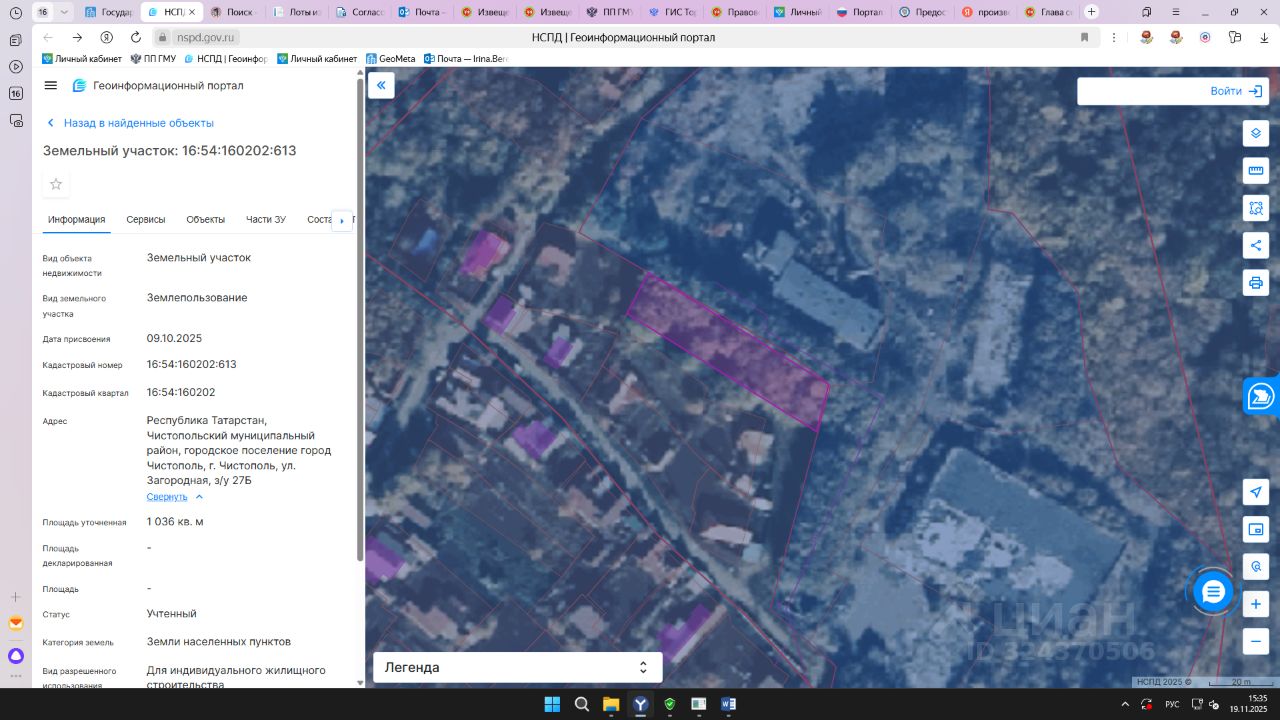This screenshot has width=1280, height=720.
Task: Switch to the Сервисы tab
Action: 146,220
